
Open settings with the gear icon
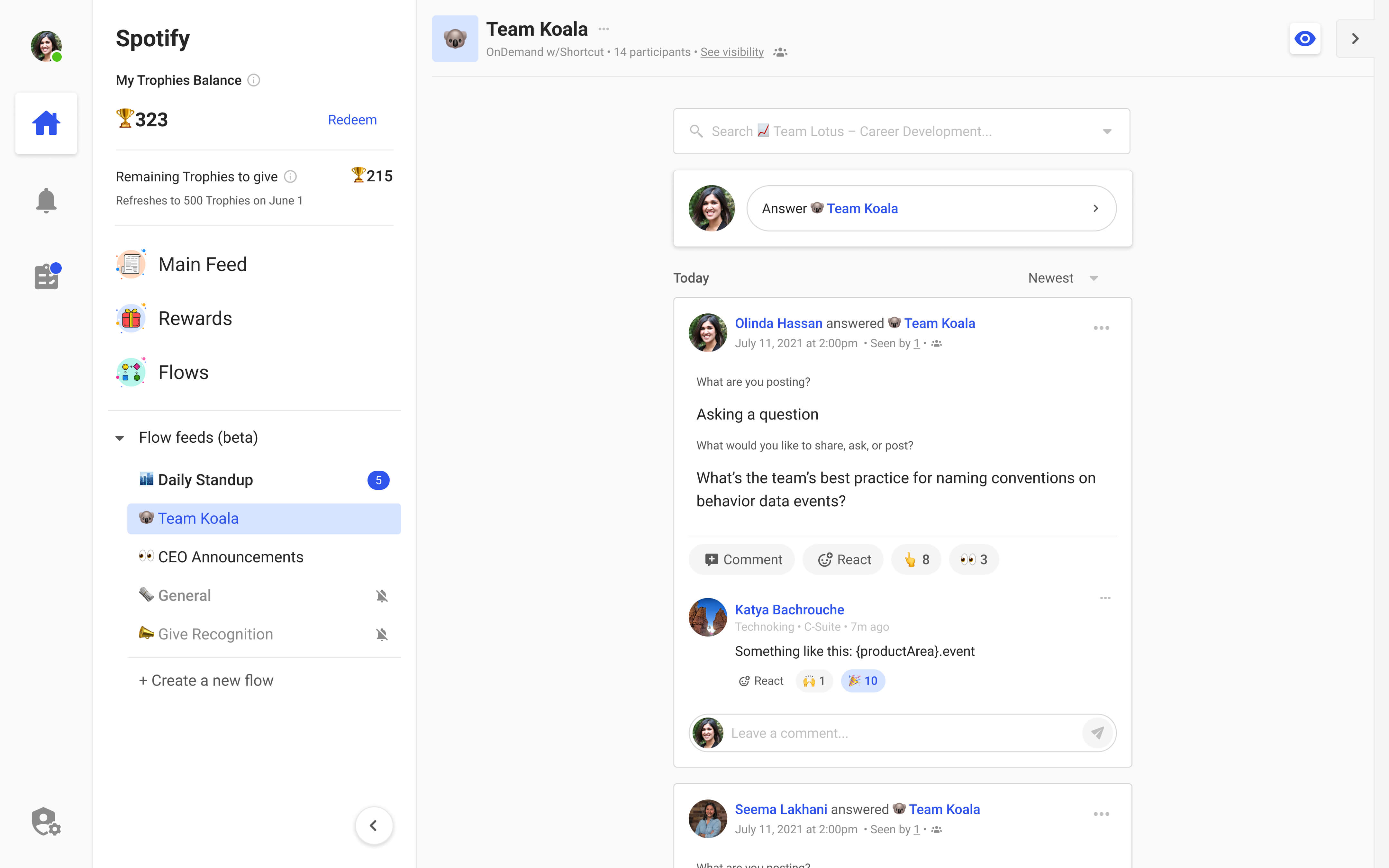(45, 821)
